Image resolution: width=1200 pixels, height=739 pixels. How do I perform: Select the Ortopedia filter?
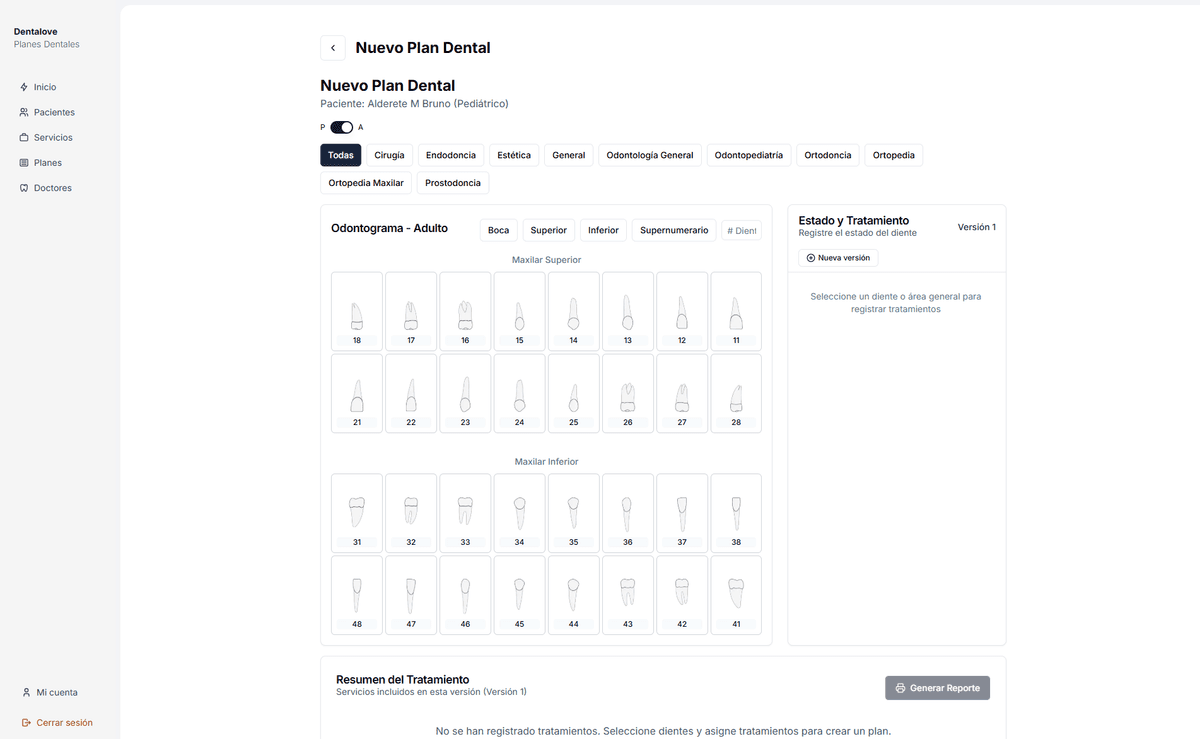pyautogui.click(x=894, y=155)
